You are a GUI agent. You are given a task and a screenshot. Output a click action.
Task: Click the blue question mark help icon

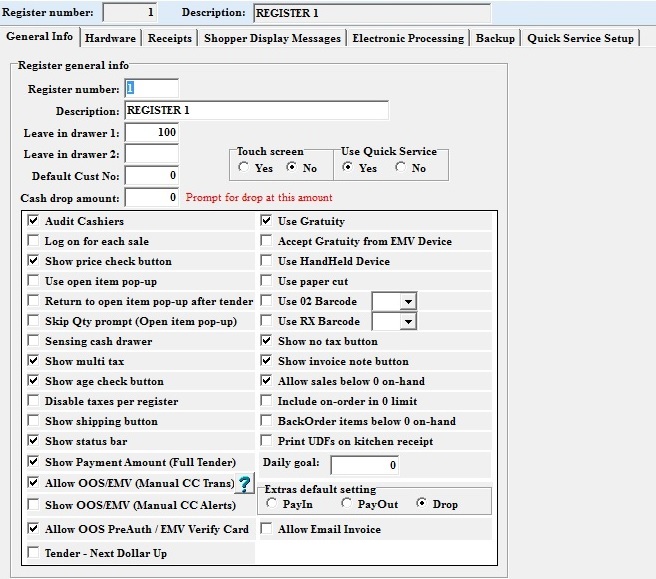244,485
